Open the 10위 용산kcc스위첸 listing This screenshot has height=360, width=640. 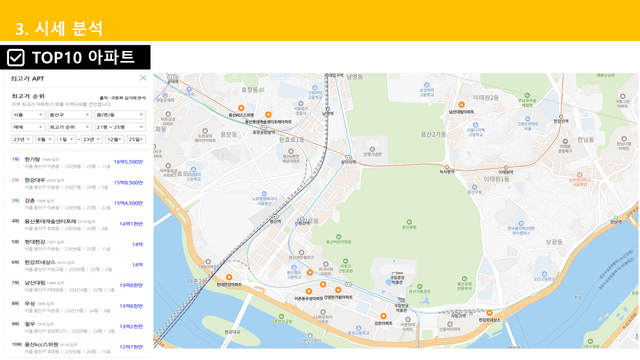[x=77, y=348]
